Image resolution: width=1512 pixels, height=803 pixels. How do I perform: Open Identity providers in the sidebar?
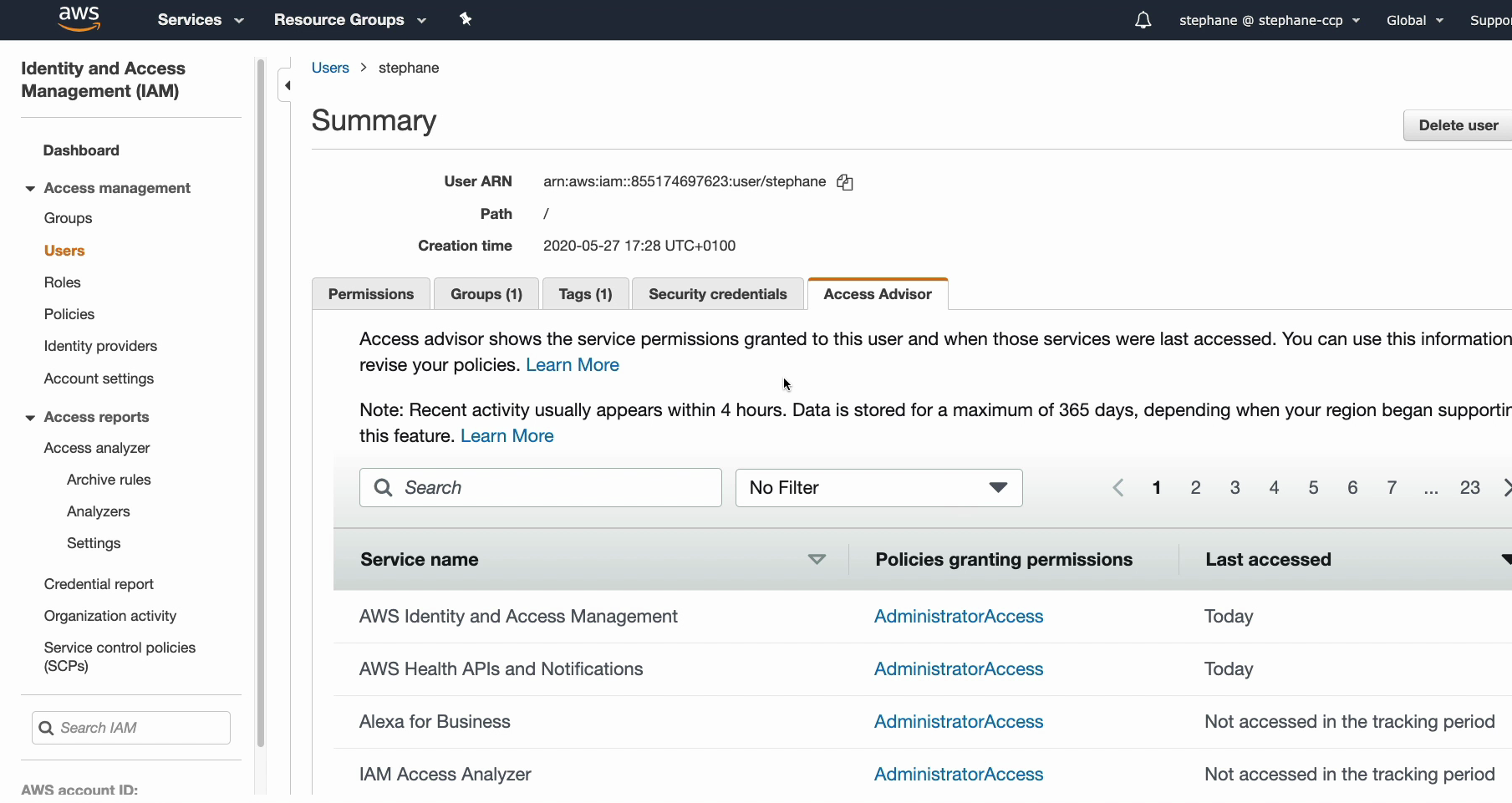pyautogui.click(x=100, y=346)
